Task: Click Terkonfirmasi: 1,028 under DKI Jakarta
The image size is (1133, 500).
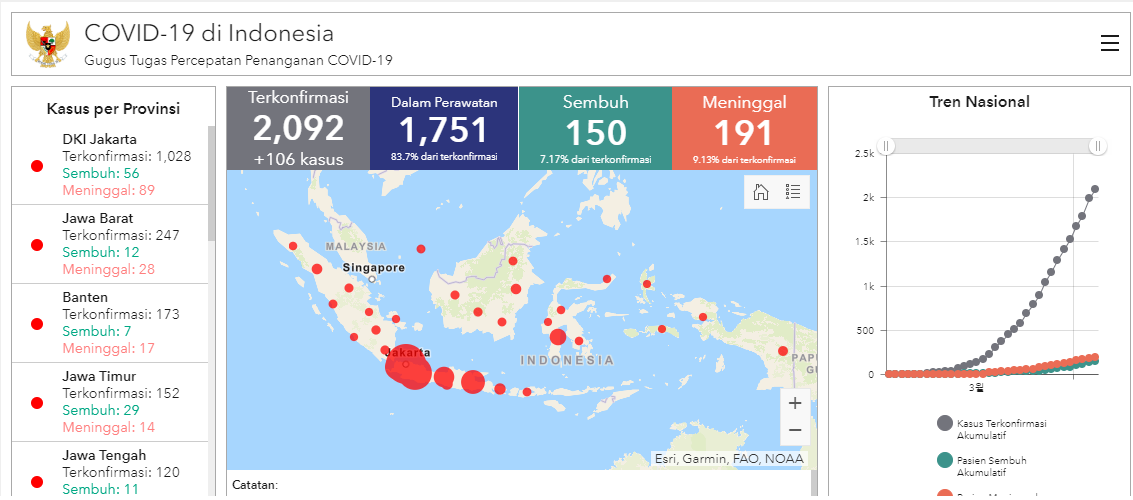Action: (126, 156)
